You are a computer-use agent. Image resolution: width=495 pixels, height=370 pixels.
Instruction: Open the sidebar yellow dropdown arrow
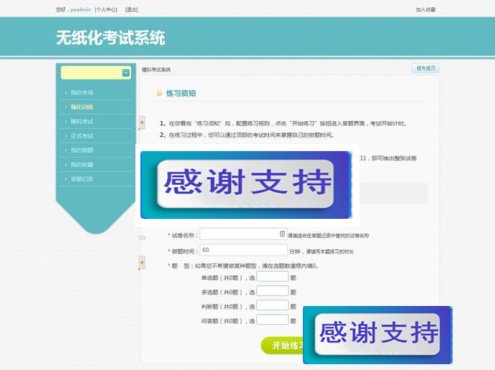[x=126, y=73]
